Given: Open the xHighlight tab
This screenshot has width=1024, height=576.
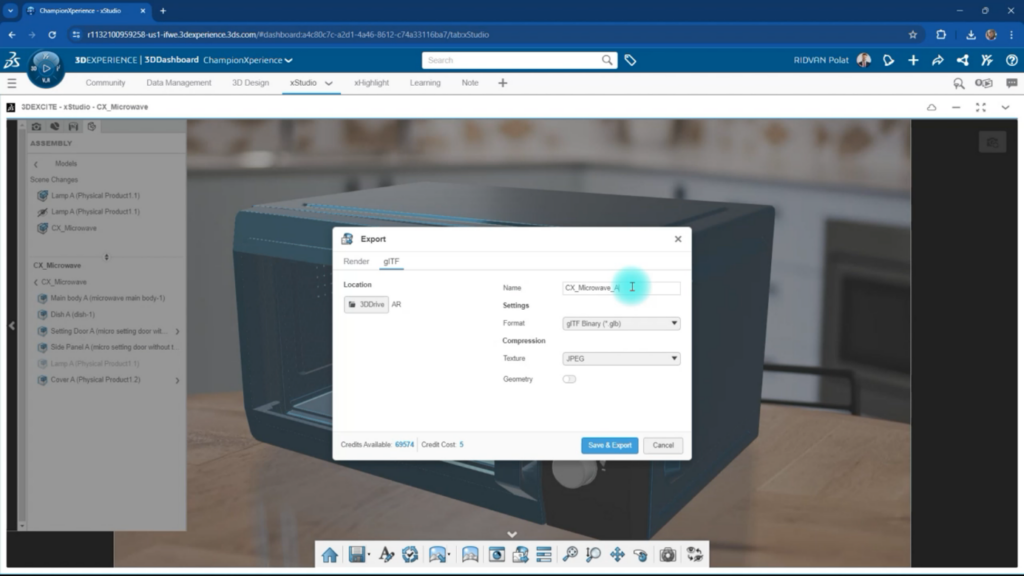Looking at the screenshot, I should pos(372,83).
